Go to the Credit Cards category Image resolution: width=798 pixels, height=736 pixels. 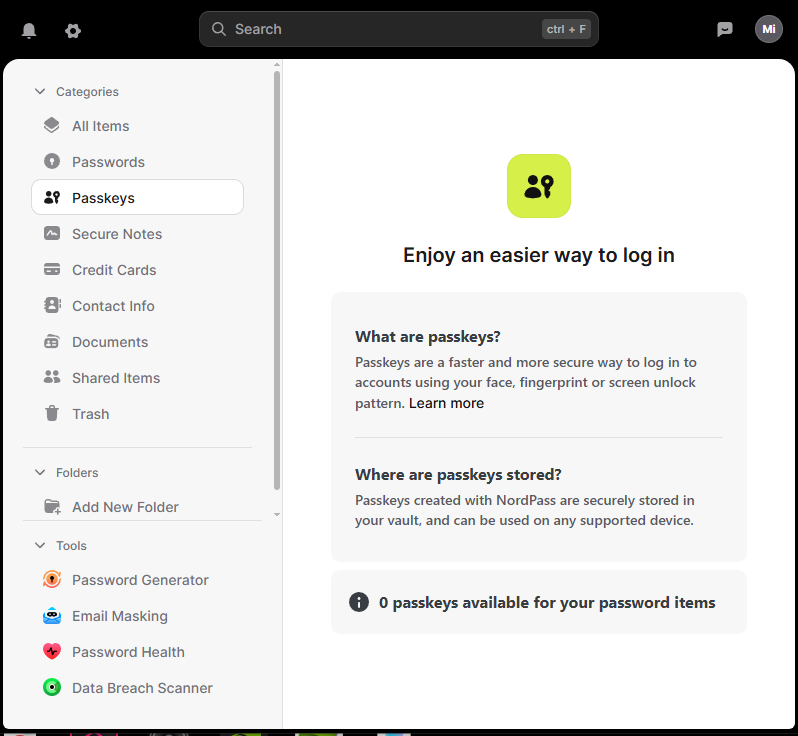[x=114, y=270]
